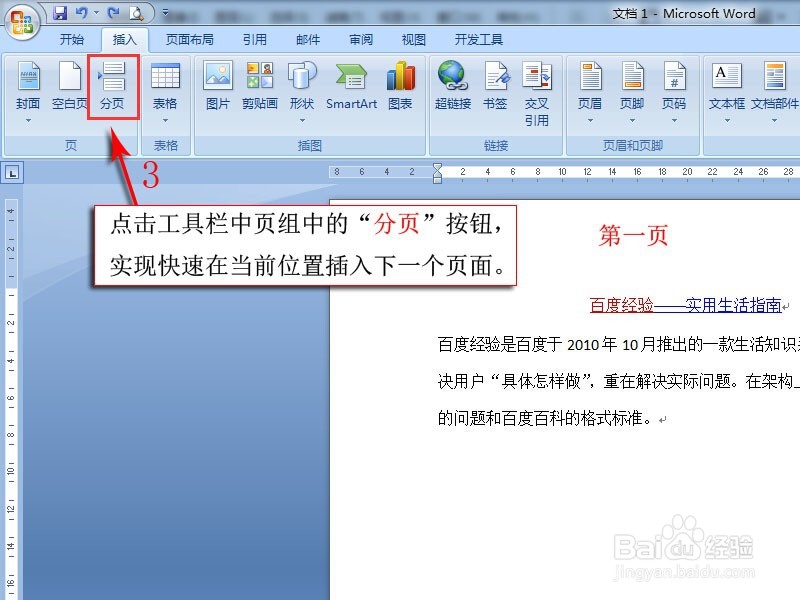The height and width of the screenshot is (600, 800).
Task: Follow the 百度经验 hyperlink in the document
Action: click(x=622, y=306)
